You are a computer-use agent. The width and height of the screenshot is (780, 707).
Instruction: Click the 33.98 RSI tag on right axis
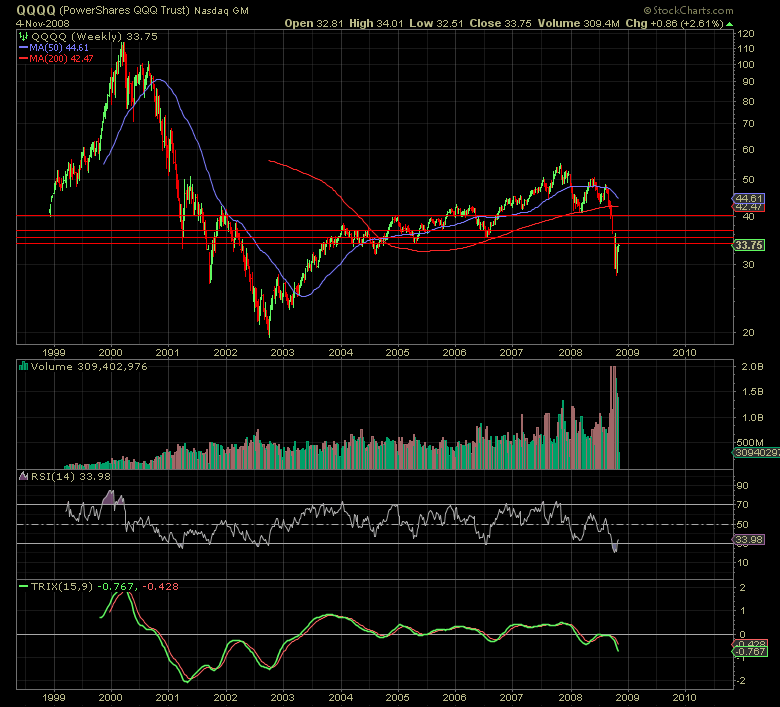pos(749,540)
